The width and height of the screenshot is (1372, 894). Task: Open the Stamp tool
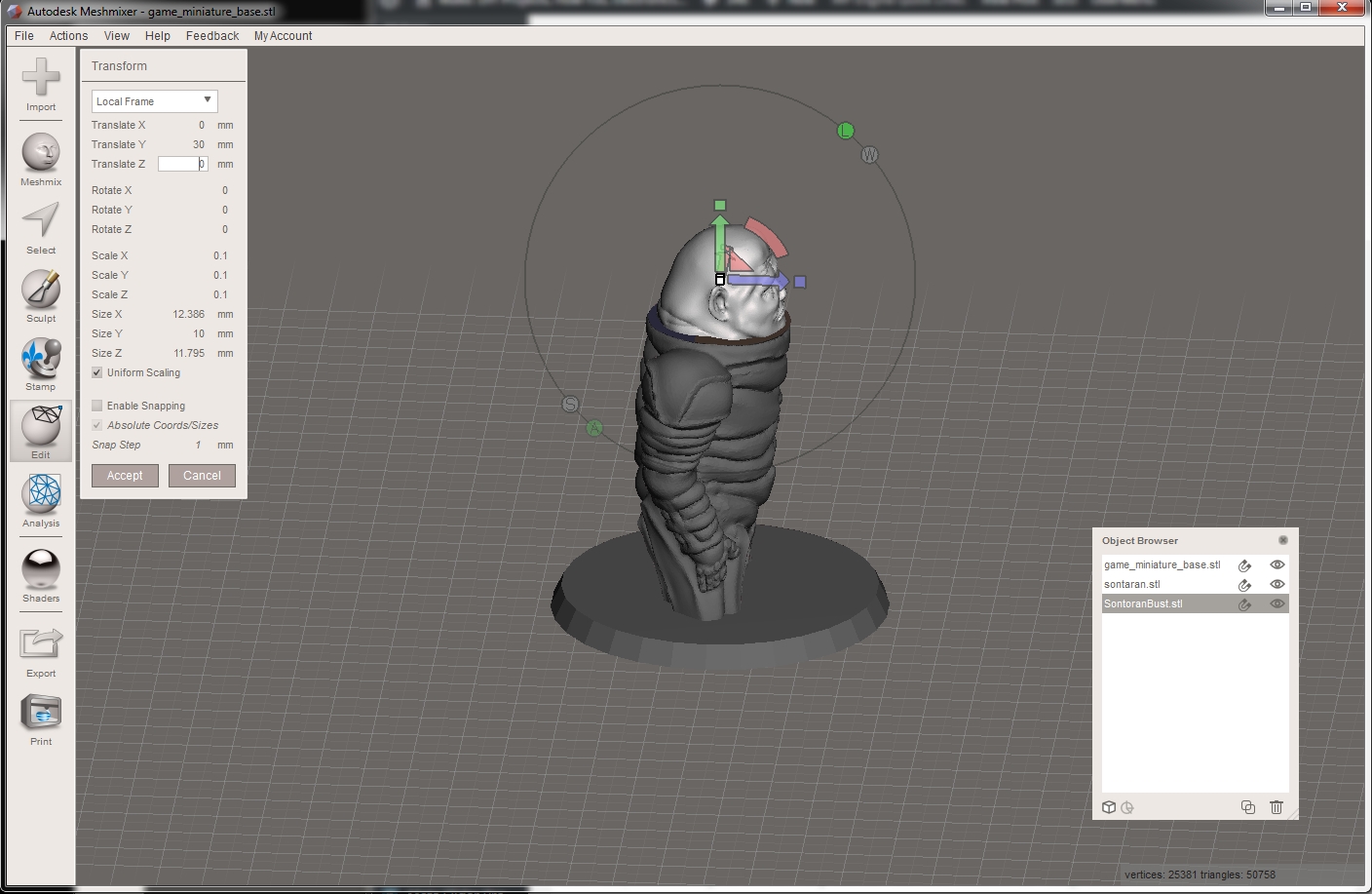point(41,364)
